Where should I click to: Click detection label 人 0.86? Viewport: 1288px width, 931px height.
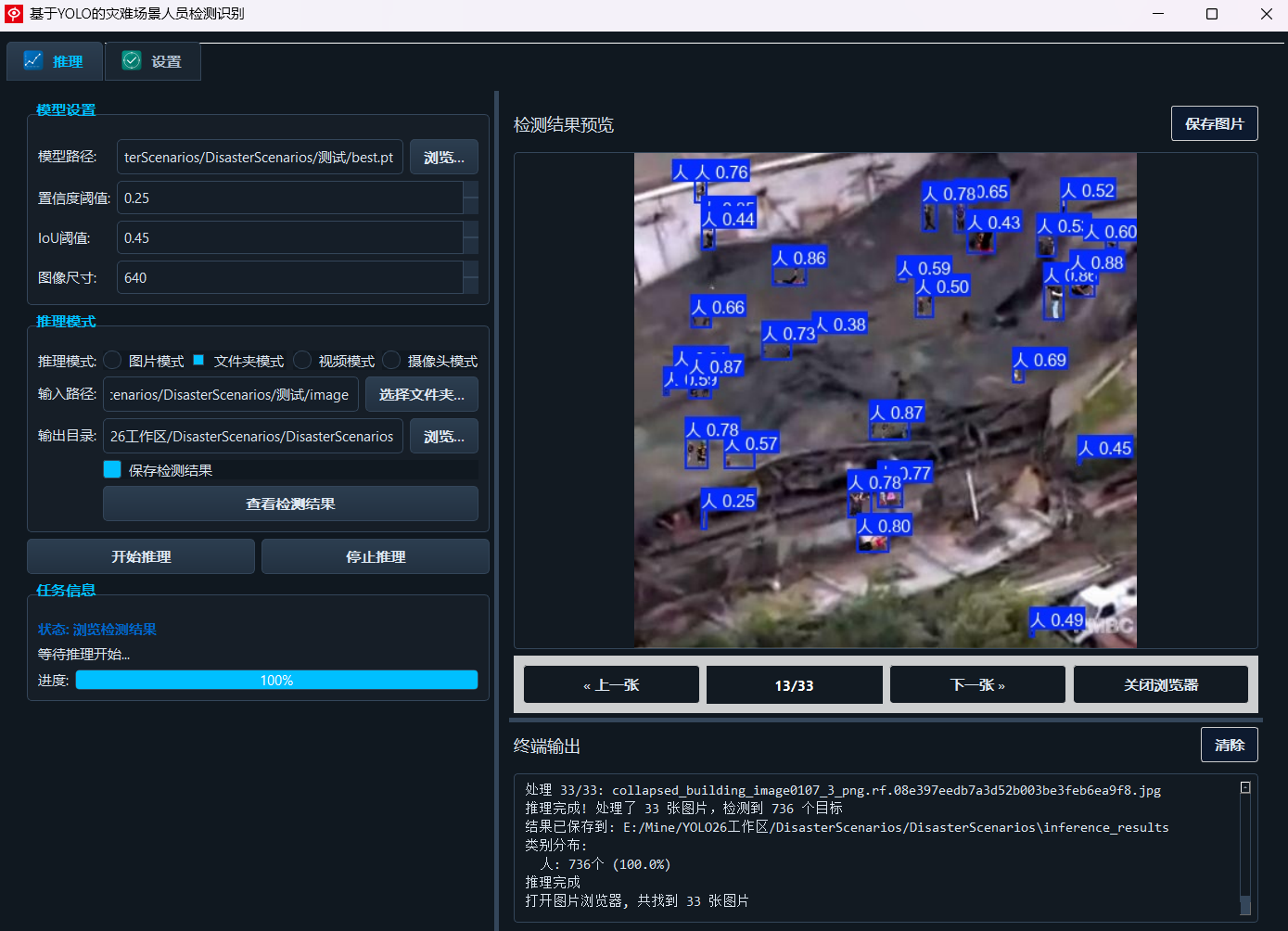799,258
